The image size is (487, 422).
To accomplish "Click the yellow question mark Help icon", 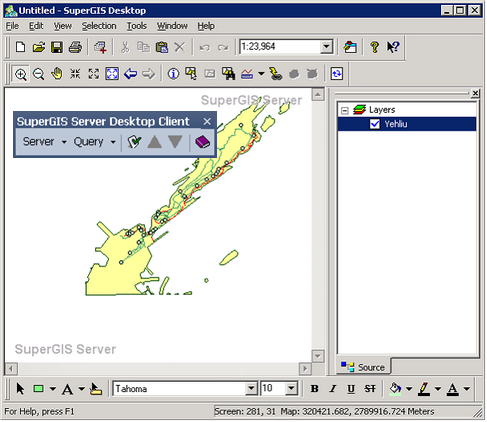I will pos(375,47).
